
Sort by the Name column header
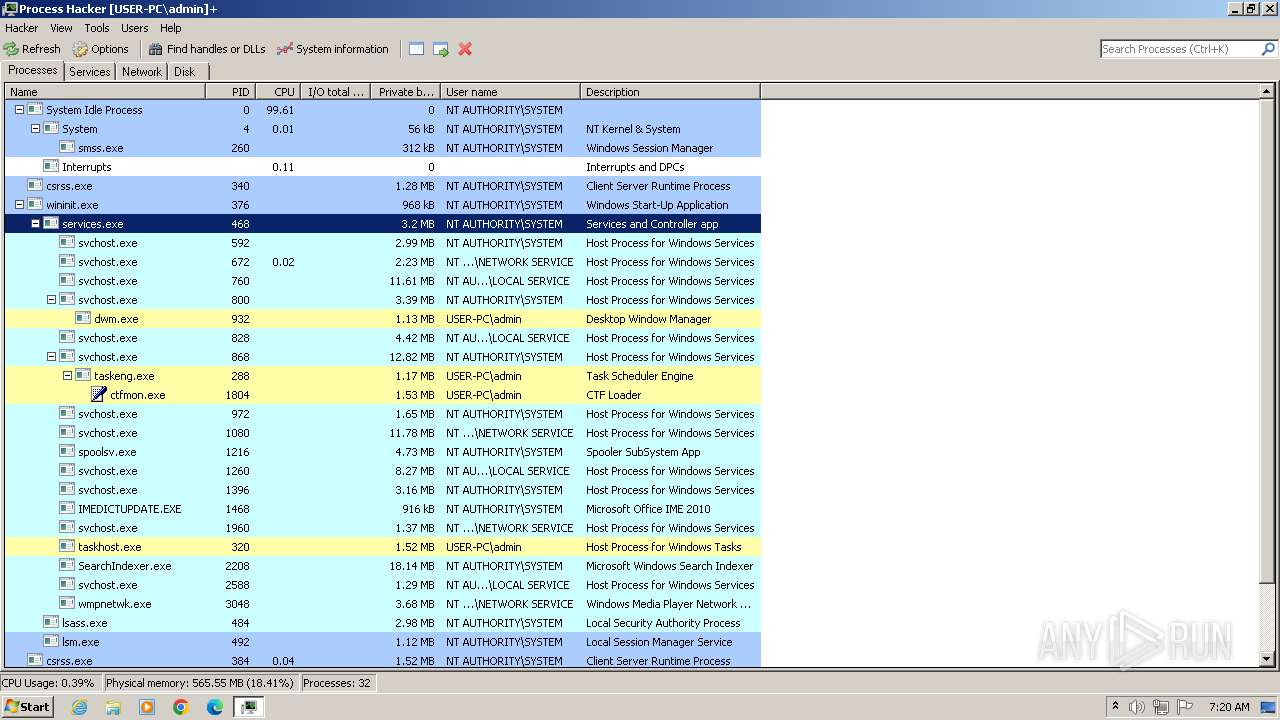[x=105, y=92]
